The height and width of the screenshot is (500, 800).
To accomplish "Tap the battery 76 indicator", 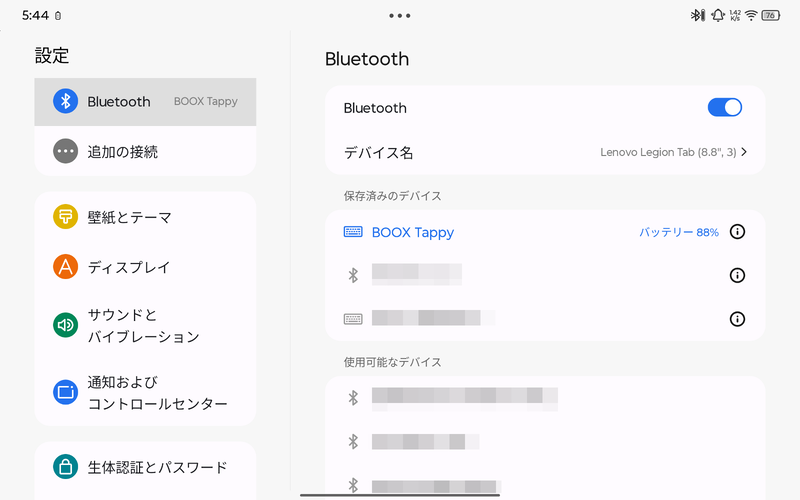I will (770, 15).
